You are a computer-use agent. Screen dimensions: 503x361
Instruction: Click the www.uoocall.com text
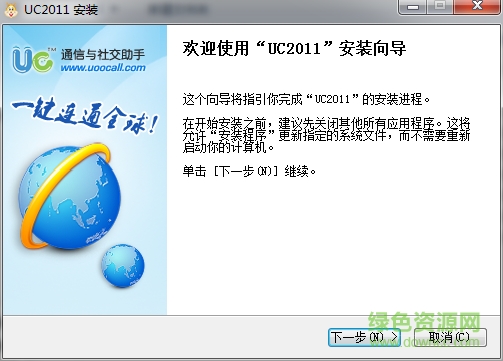click(103, 68)
